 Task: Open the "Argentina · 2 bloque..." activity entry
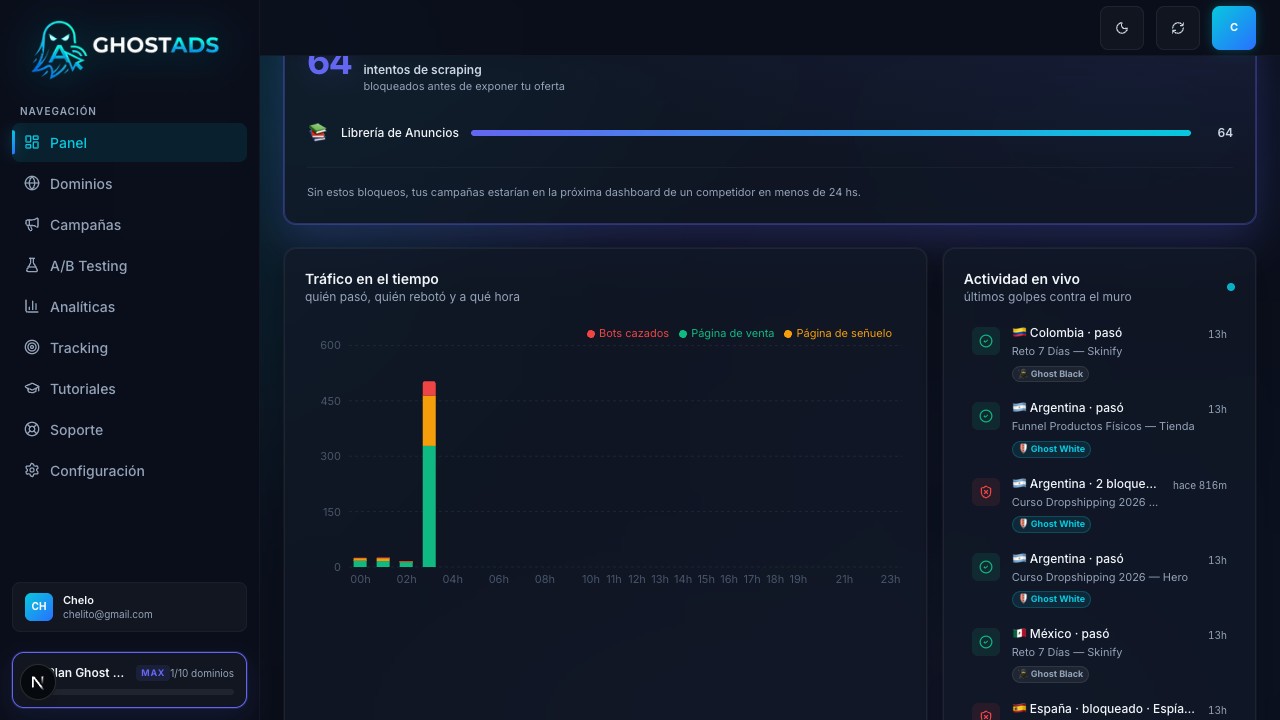1099,504
